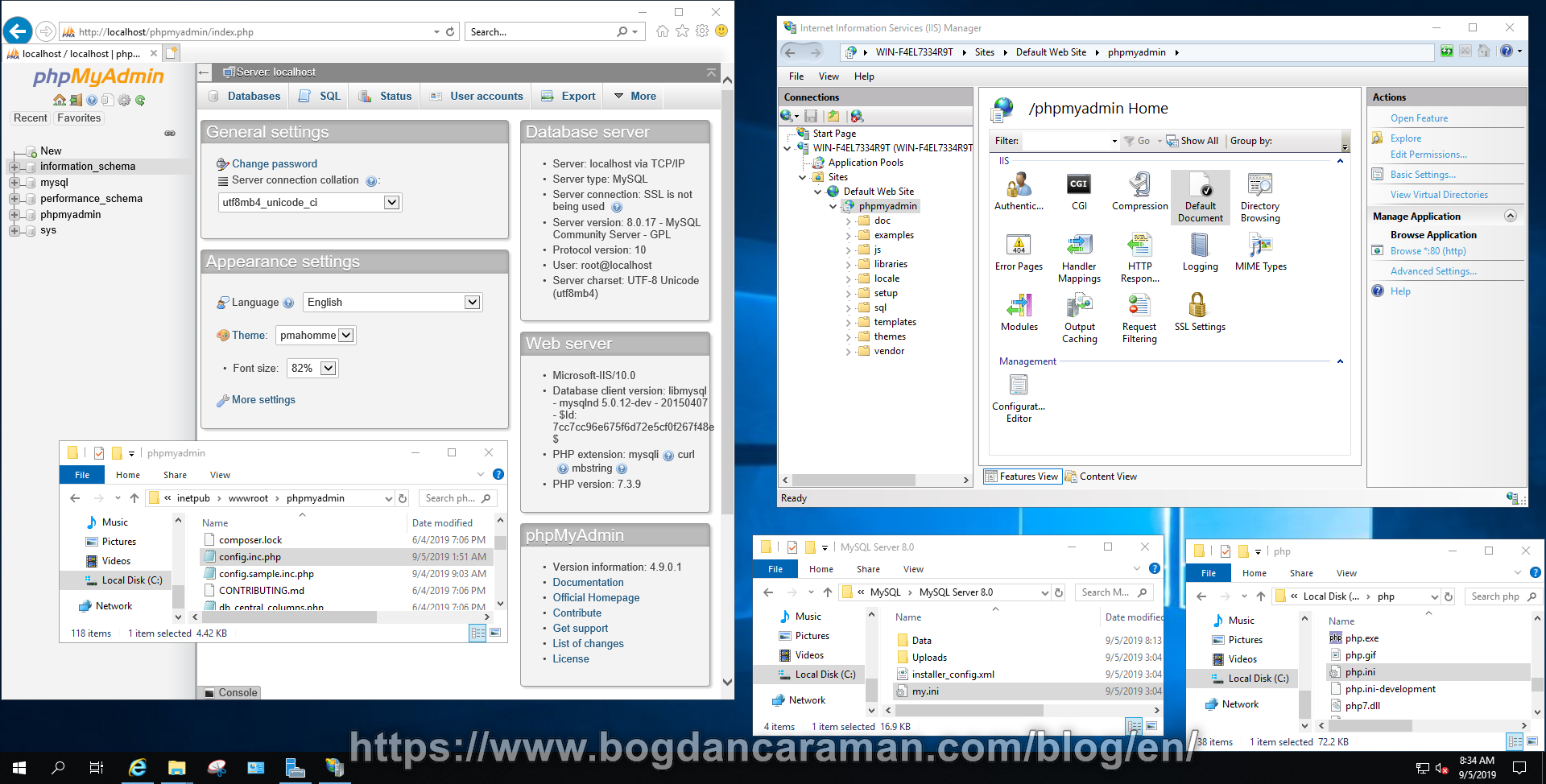Click the browser favorites star icon

click(x=682, y=31)
